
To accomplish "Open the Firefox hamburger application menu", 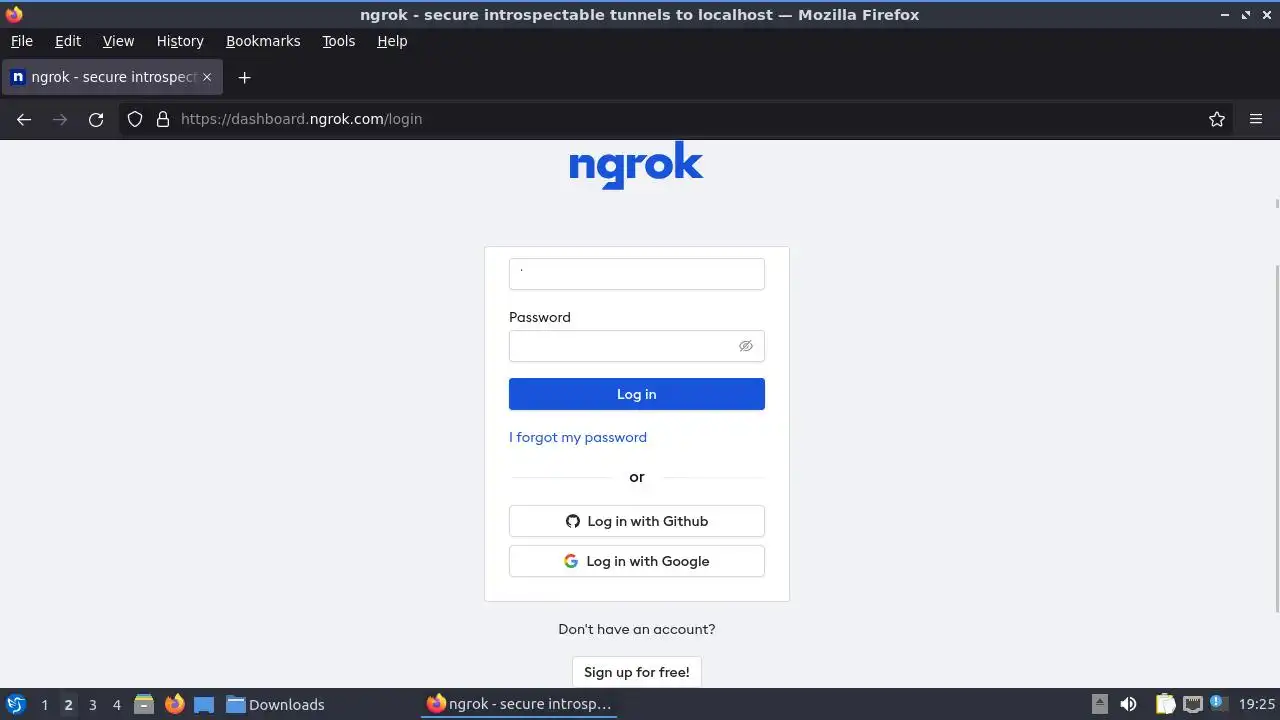I will (1256, 119).
